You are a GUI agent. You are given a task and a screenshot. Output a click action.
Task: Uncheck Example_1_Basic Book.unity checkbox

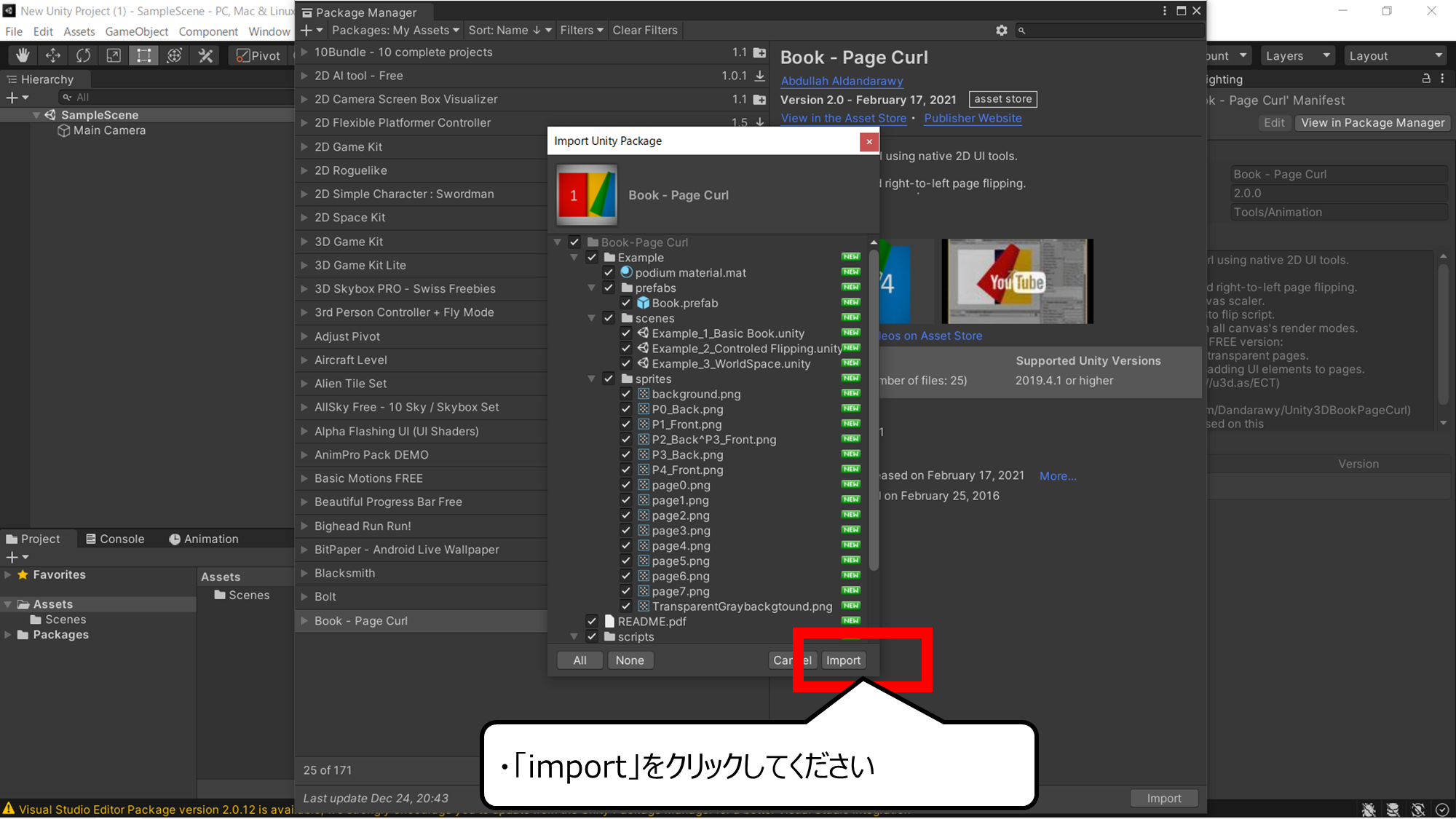pos(625,333)
